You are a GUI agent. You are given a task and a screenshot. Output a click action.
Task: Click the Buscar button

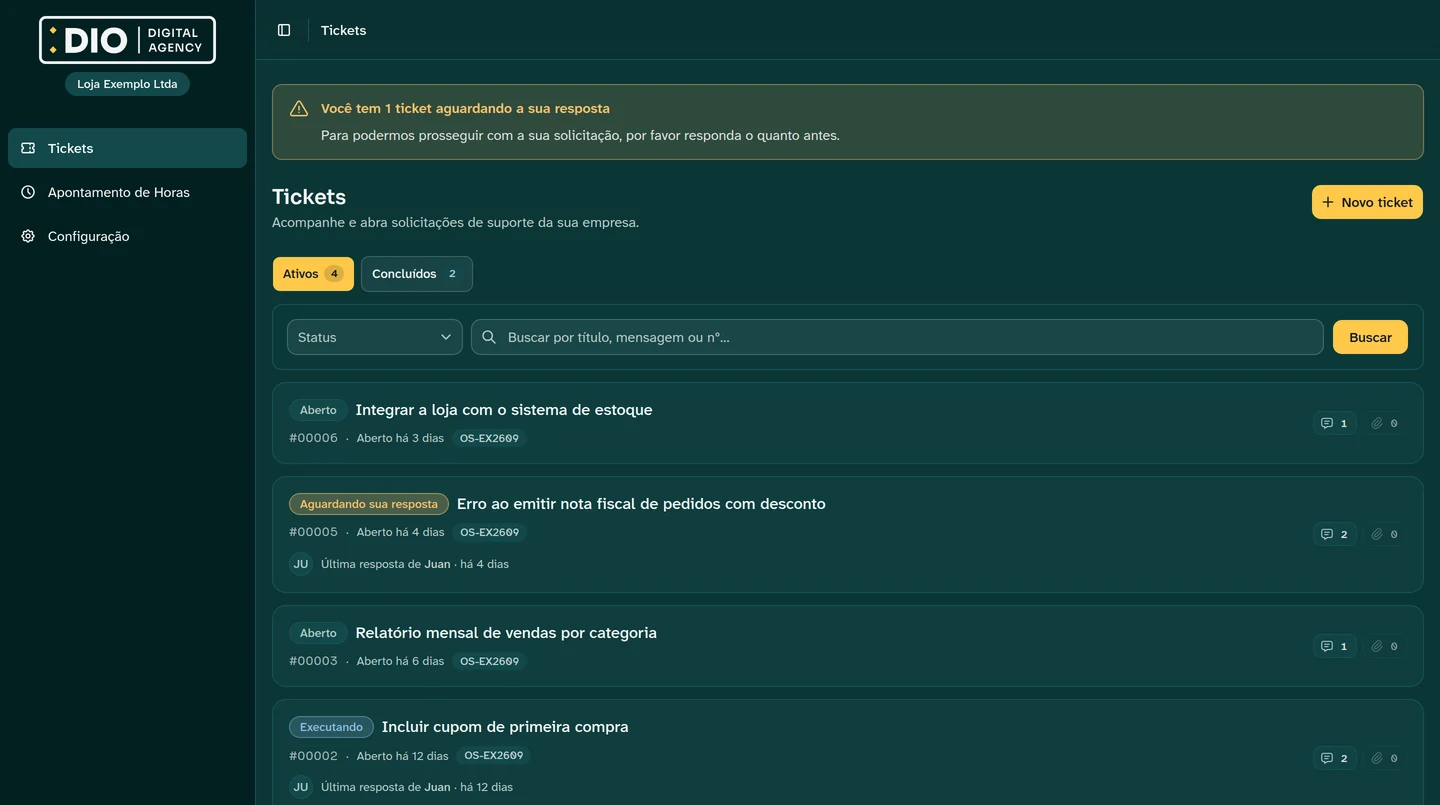tap(1370, 337)
